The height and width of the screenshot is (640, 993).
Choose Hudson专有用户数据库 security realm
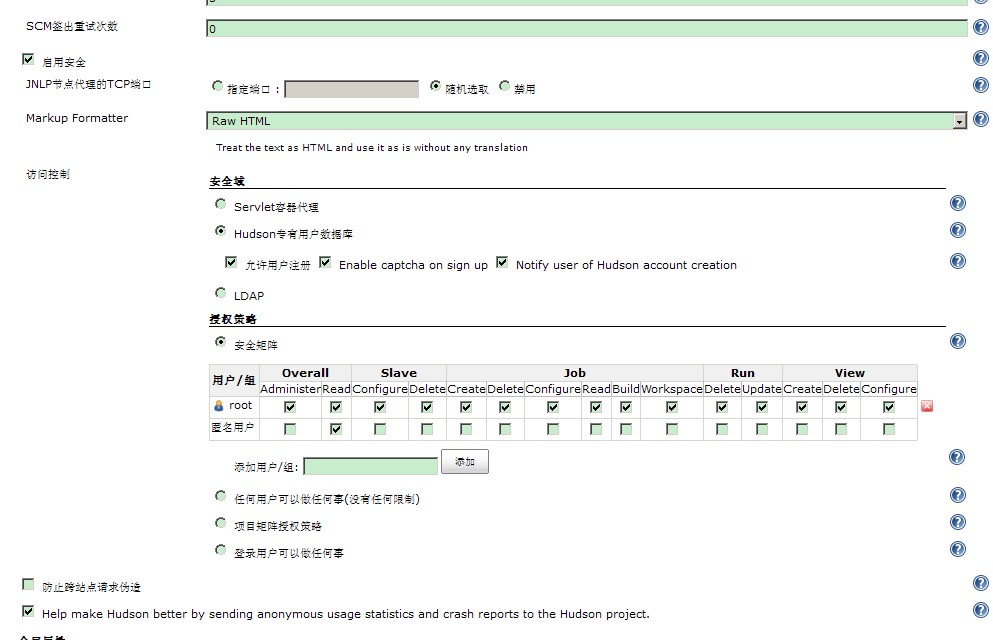tap(220, 231)
